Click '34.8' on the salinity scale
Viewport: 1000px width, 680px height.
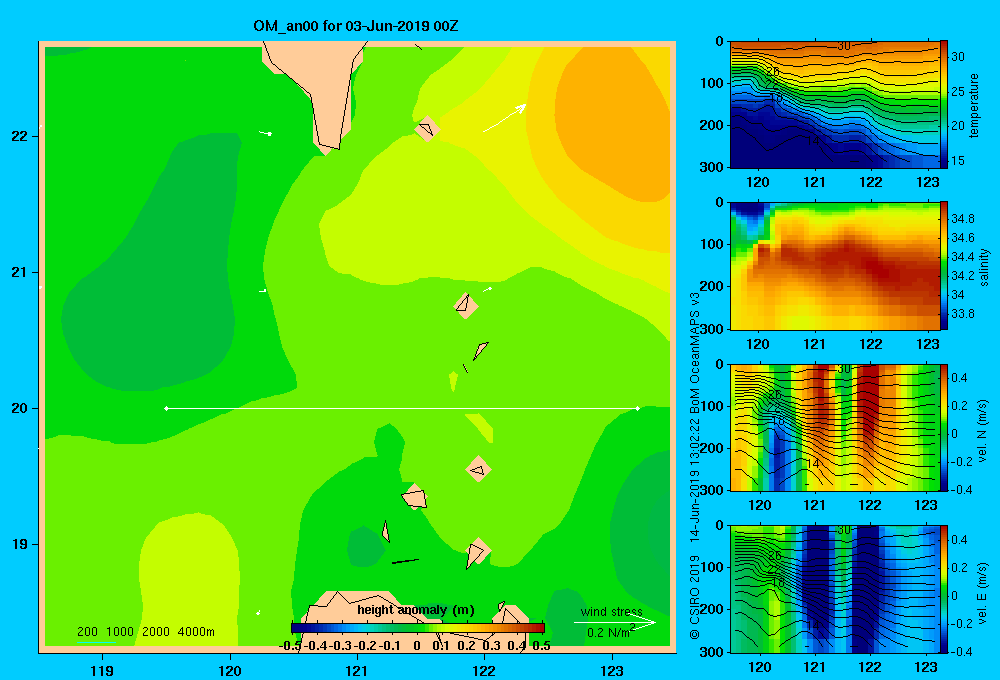click(x=962, y=218)
